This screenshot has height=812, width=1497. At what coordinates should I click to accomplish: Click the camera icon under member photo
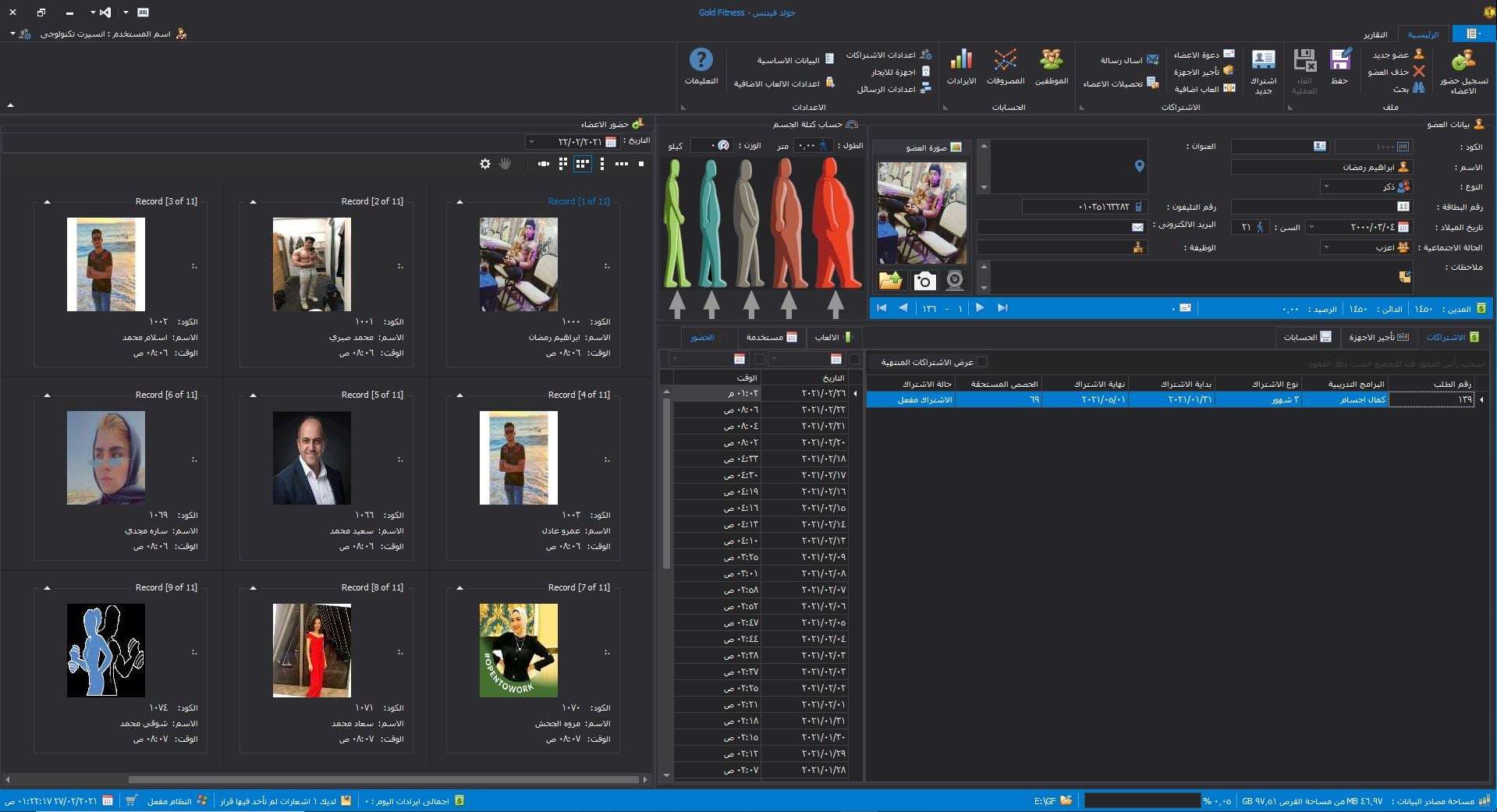(x=924, y=281)
